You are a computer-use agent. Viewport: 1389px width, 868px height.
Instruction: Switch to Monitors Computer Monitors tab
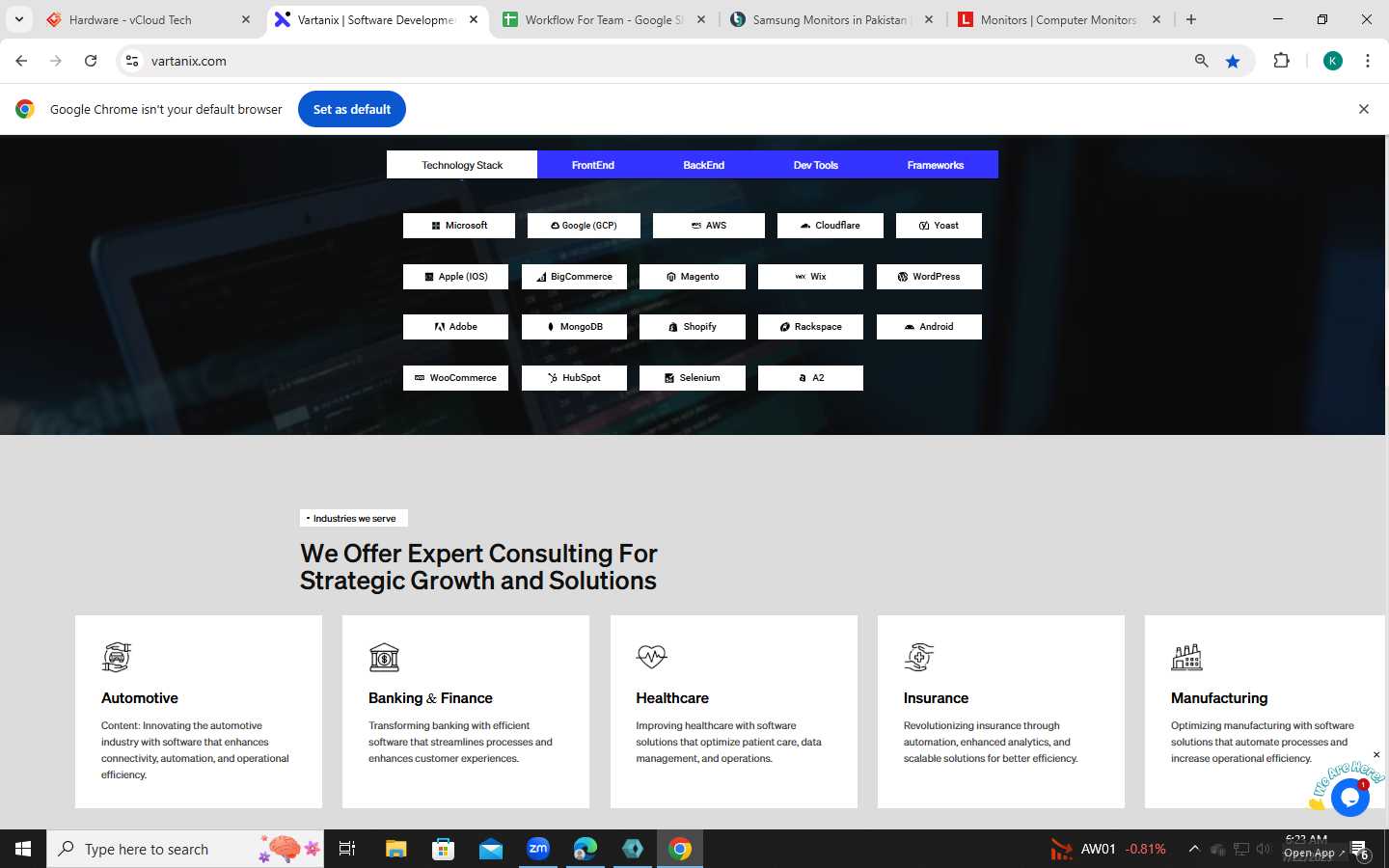click(1058, 19)
